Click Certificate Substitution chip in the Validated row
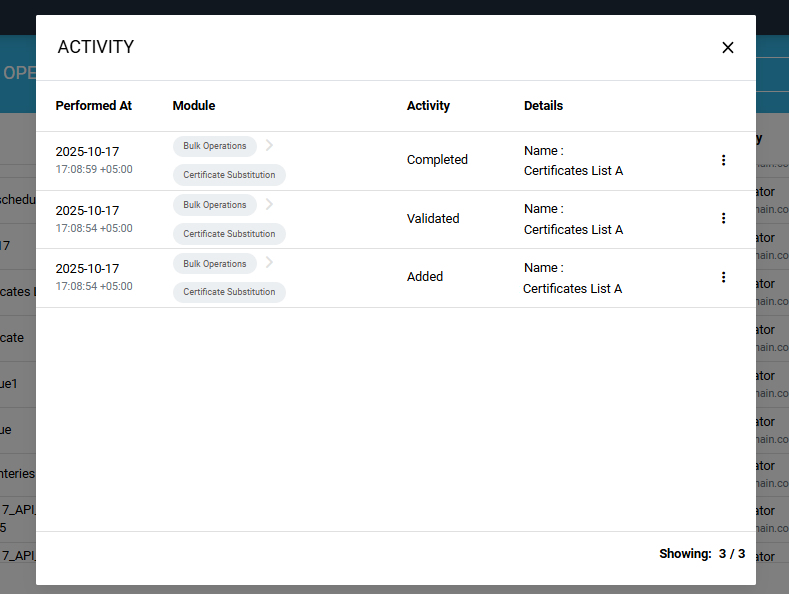Viewport: 789px width, 594px height. 229,234
